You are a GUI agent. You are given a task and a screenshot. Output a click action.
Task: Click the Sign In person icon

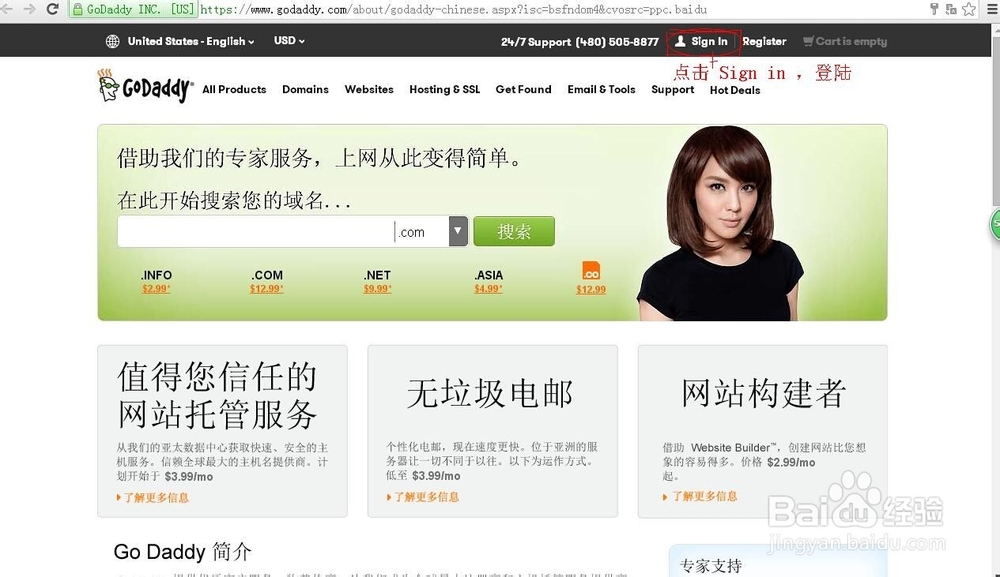[682, 41]
